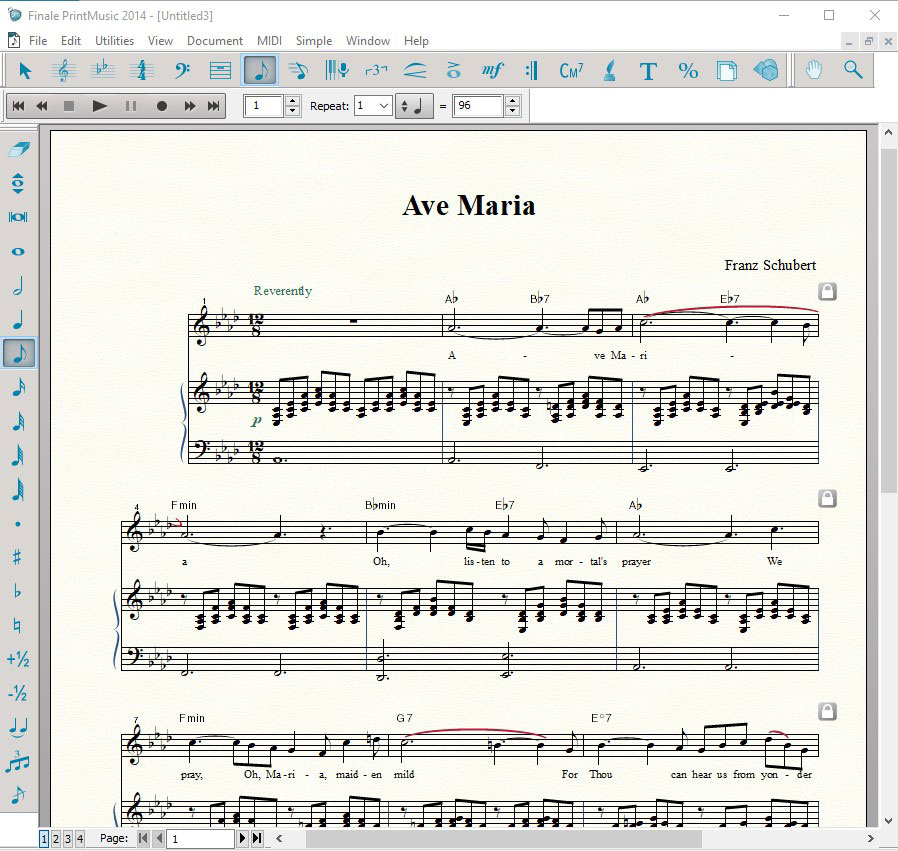Open the MIDI menu
The height and width of the screenshot is (851, 898).
[x=269, y=41]
